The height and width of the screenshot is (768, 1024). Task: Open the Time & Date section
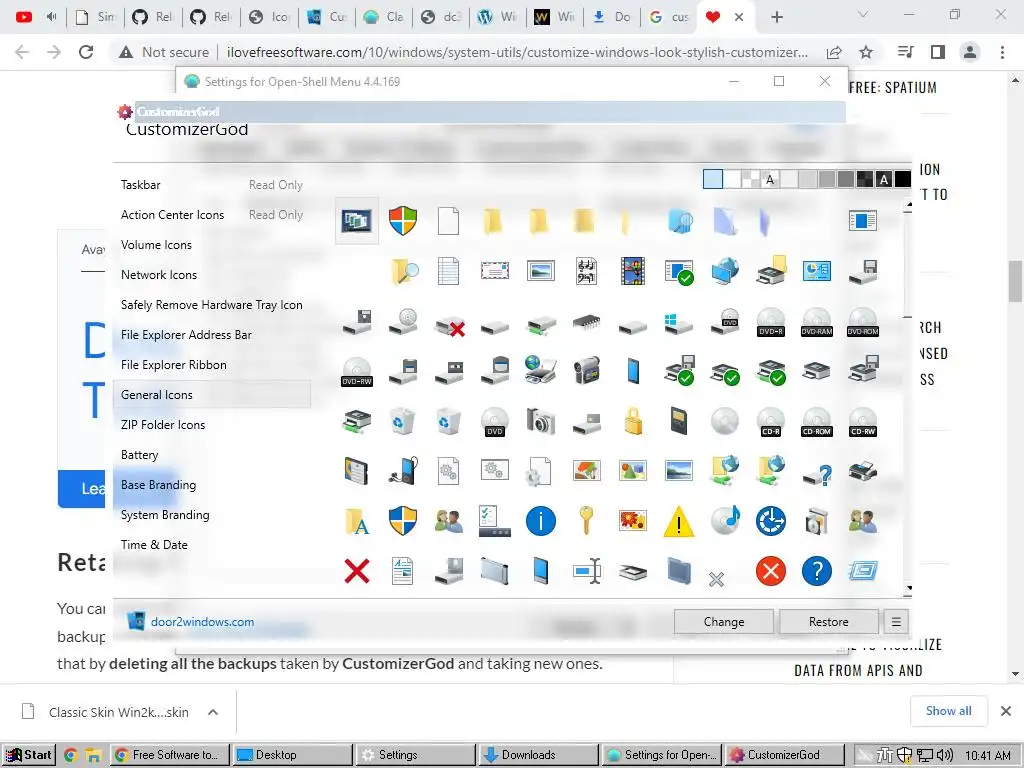click(x=212, y=545)
